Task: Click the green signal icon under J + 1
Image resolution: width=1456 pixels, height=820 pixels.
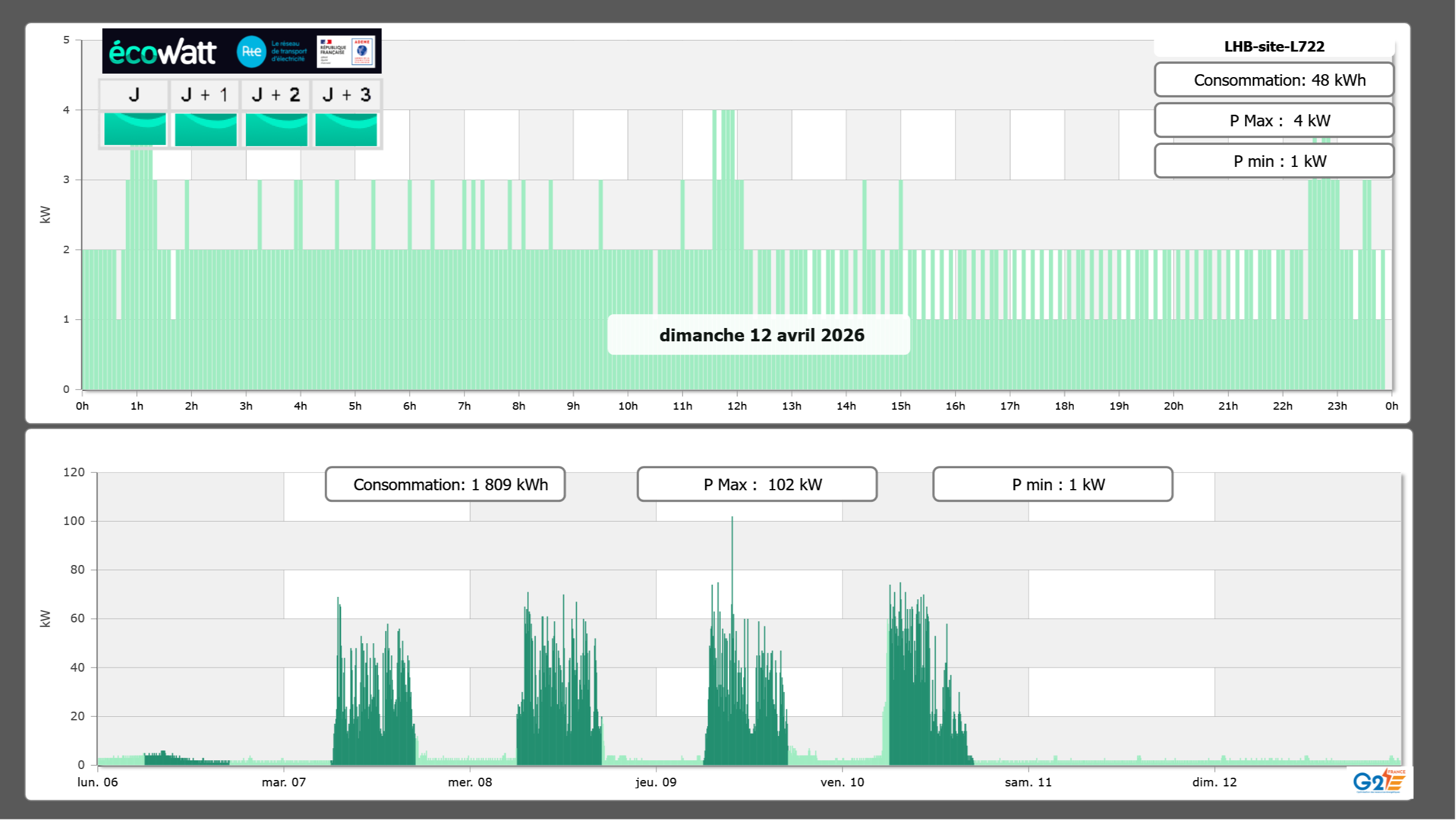Action: (205, 129)
